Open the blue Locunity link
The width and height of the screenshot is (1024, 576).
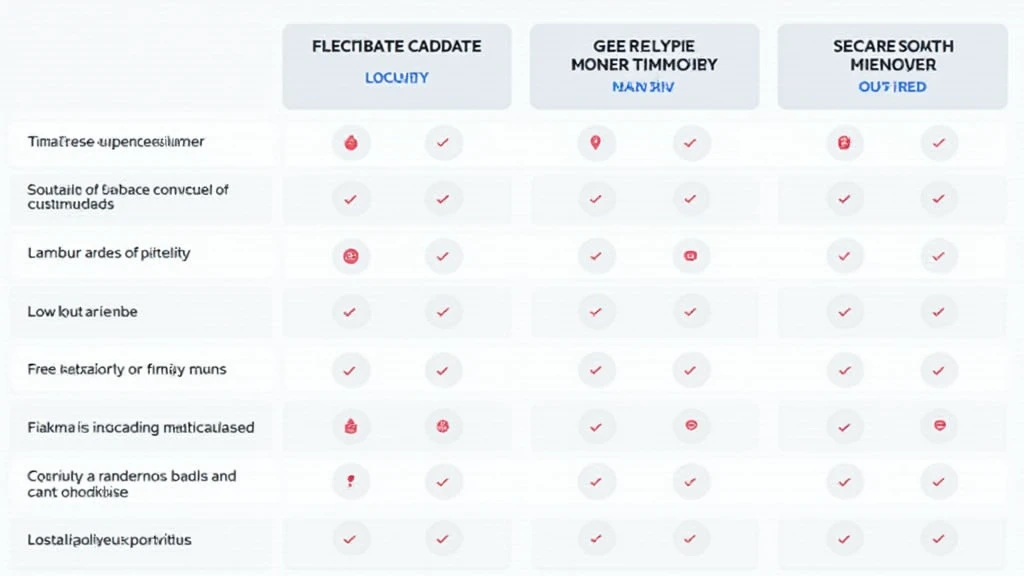tap(397, 77)
